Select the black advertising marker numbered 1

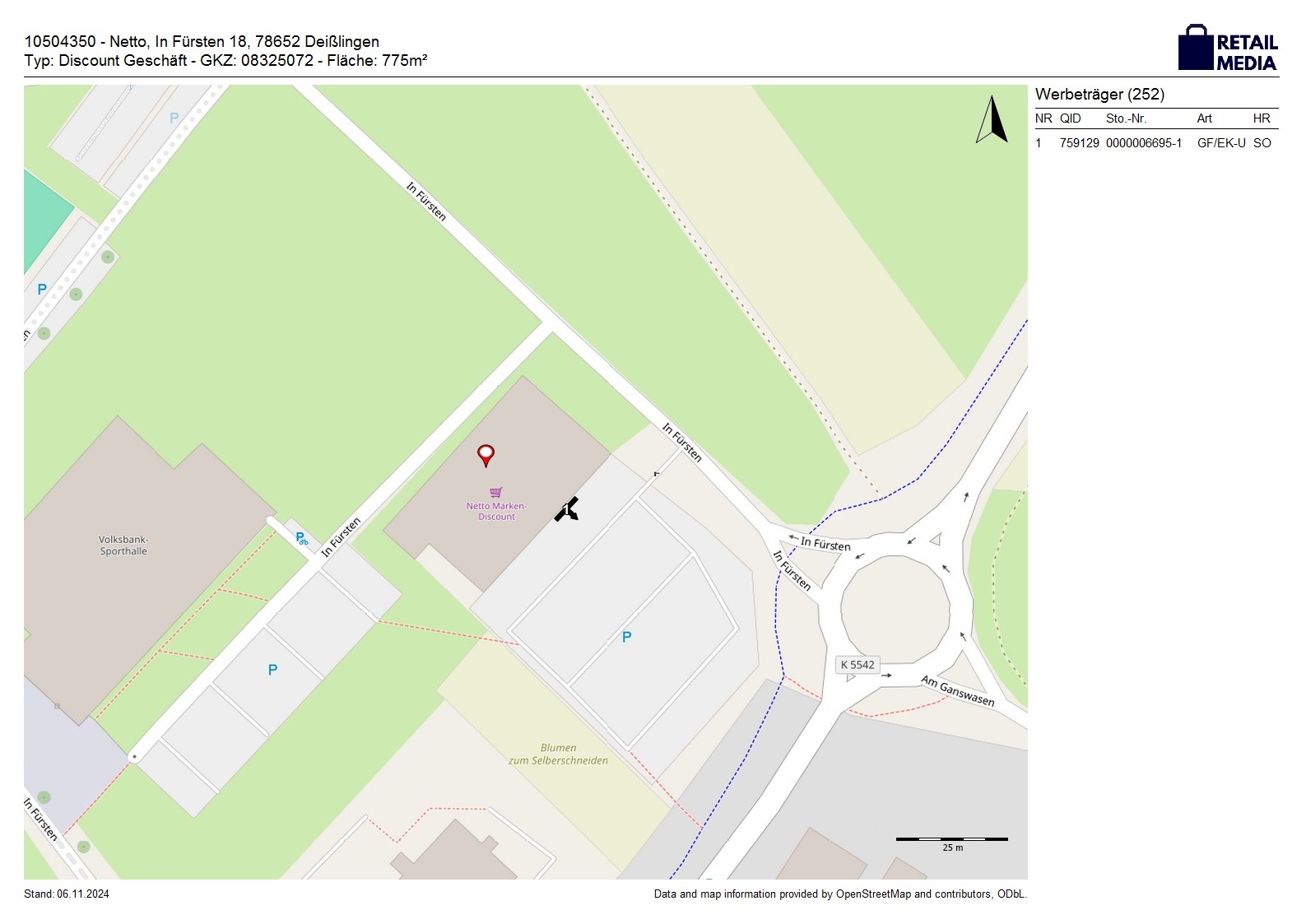[566, 509]
